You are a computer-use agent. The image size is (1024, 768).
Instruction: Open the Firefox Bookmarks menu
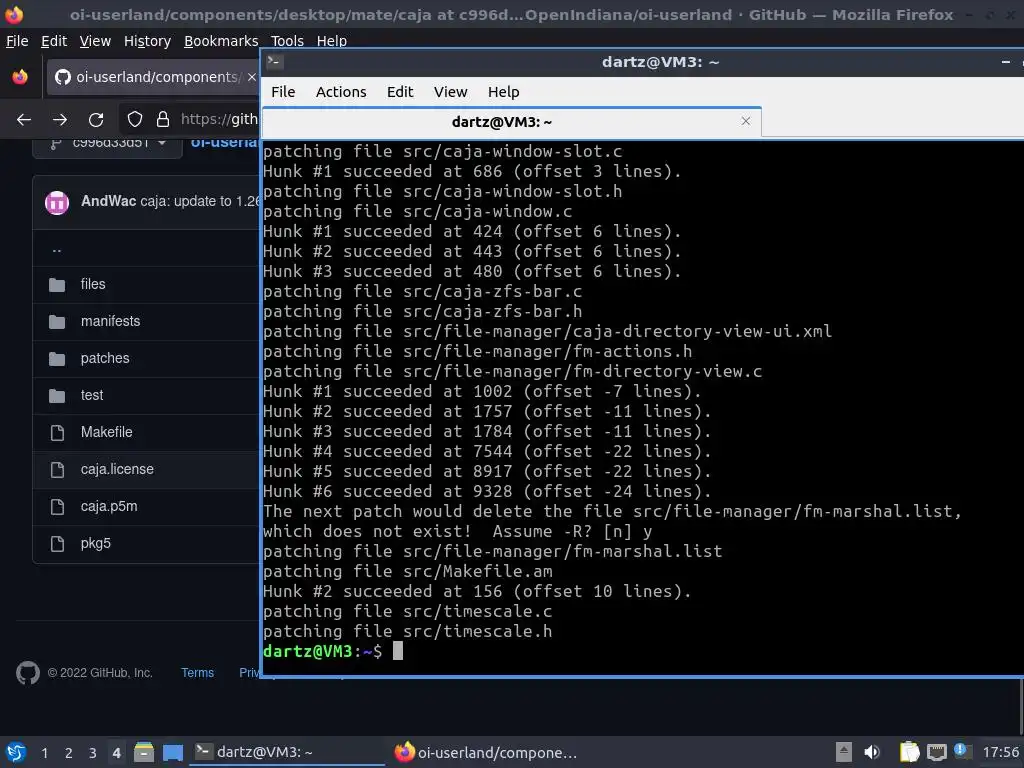coord(221,41)
